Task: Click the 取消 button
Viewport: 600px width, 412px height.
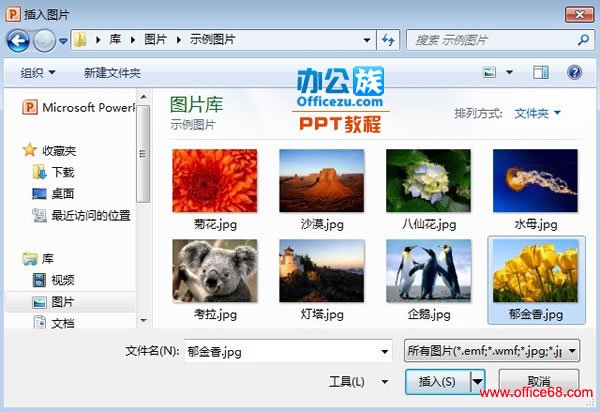Action: 539,381
